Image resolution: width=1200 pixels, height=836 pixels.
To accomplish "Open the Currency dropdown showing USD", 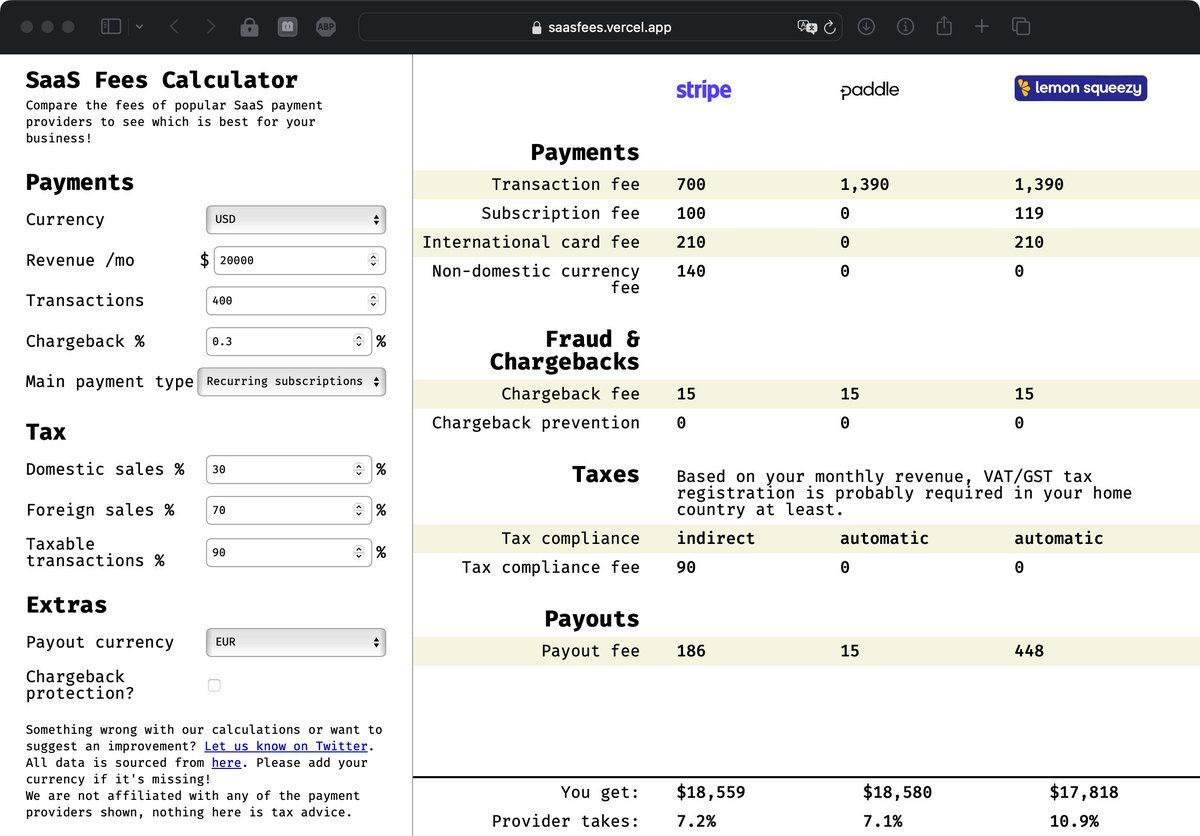I will pyautogui.click(x=296, y=219).
